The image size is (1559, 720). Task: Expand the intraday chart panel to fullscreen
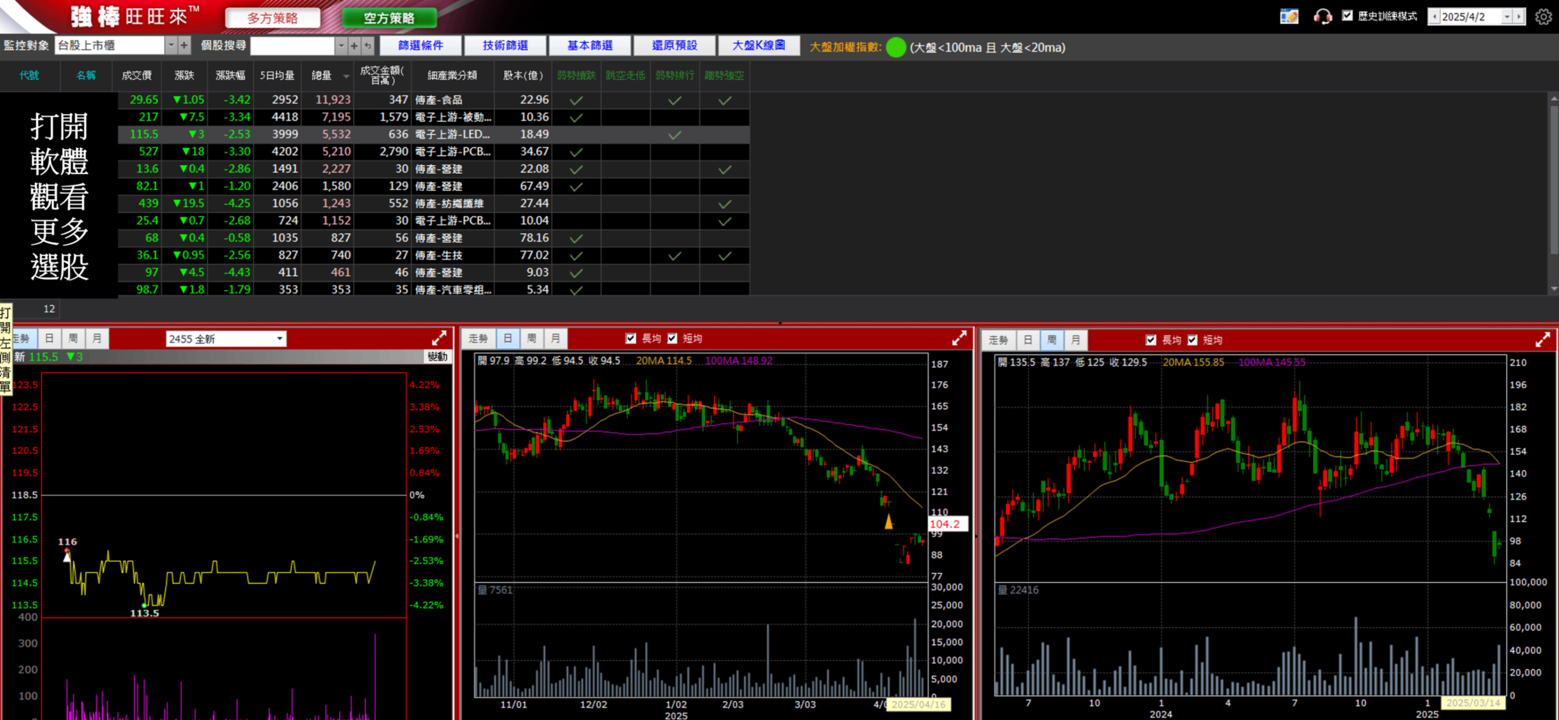(439, 339)
